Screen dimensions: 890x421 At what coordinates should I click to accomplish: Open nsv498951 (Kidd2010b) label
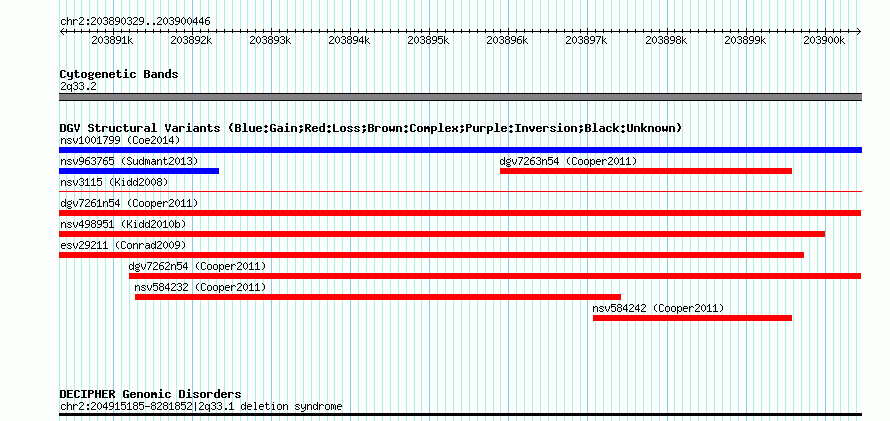[123, 224]
